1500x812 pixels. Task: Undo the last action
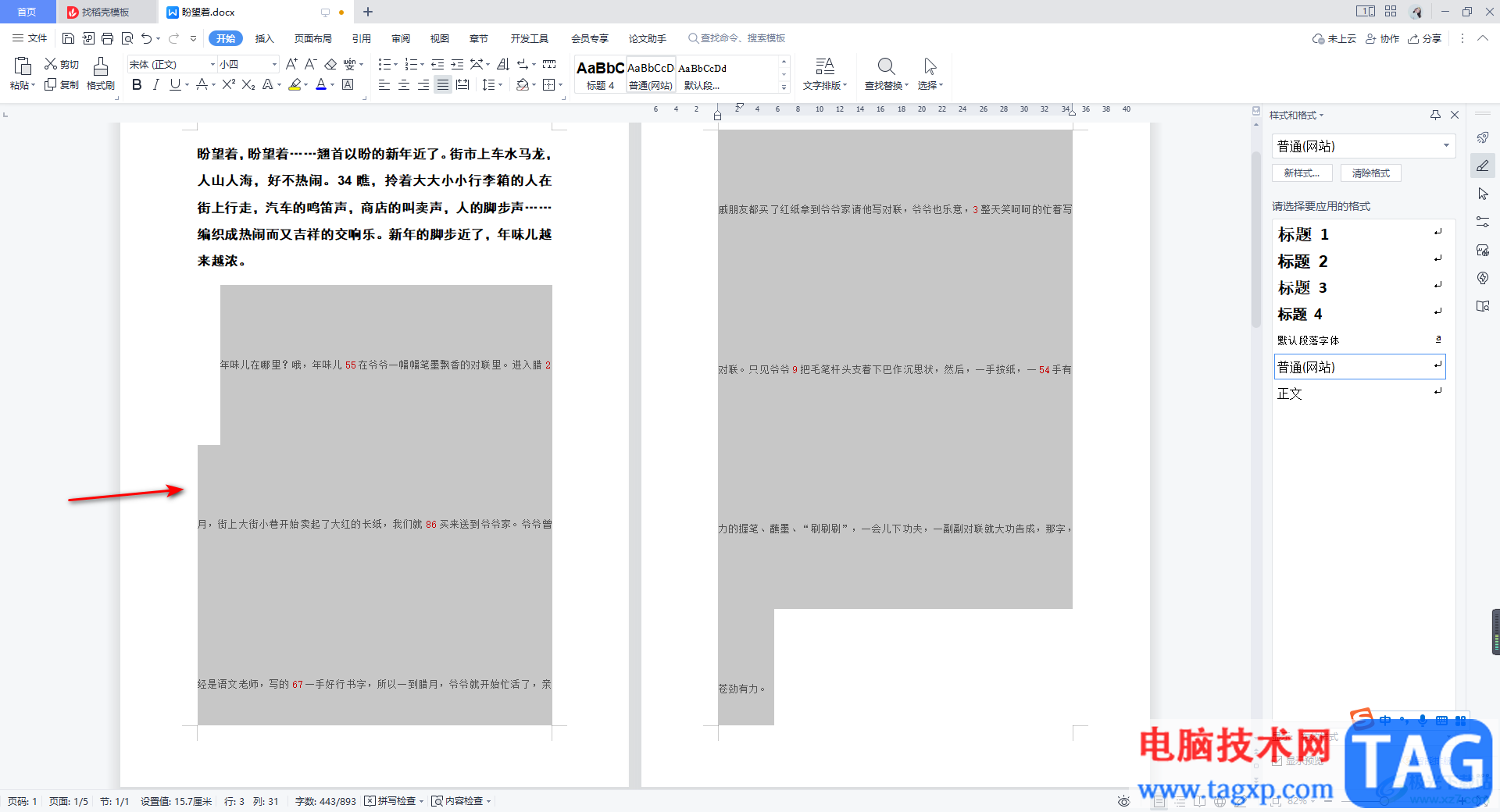click(x=146, y=38)
